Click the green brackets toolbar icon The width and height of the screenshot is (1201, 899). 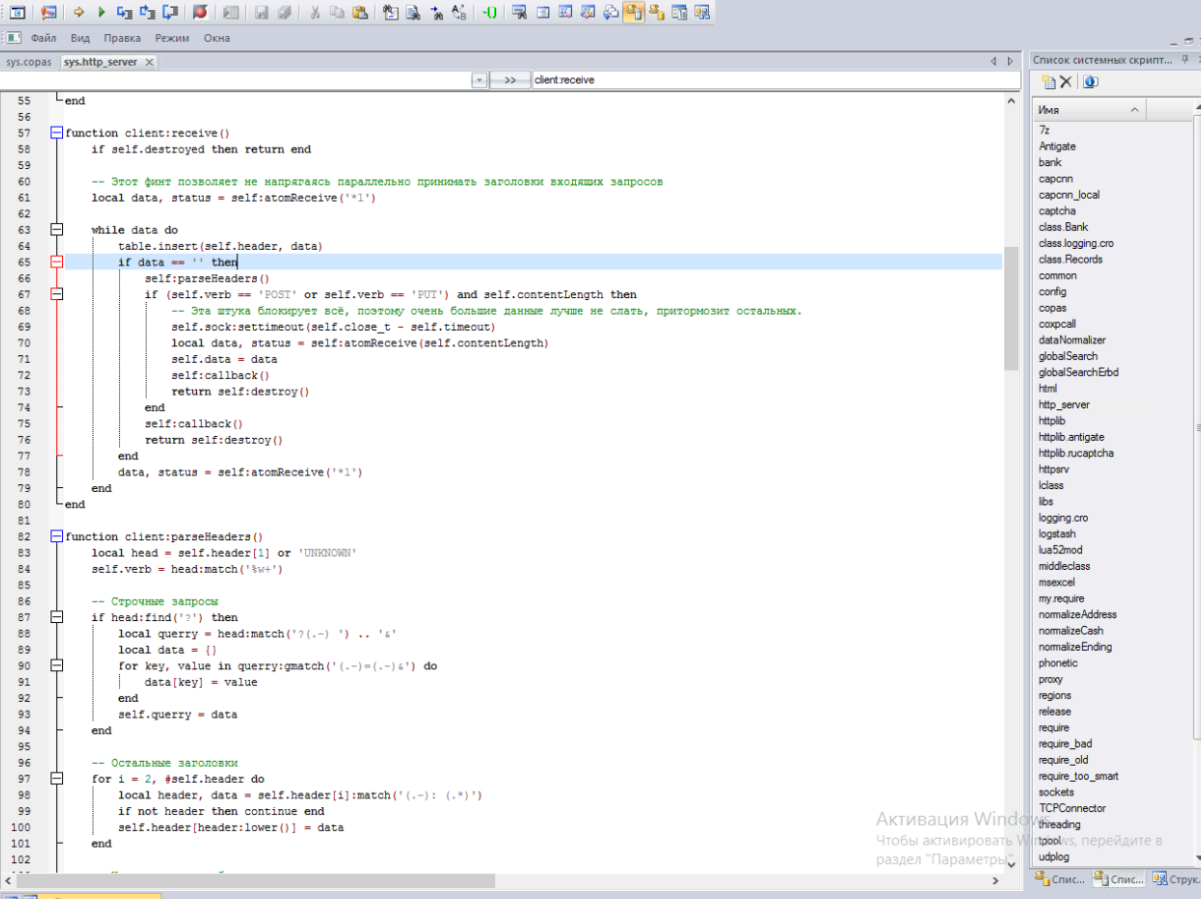pos(489,12)
